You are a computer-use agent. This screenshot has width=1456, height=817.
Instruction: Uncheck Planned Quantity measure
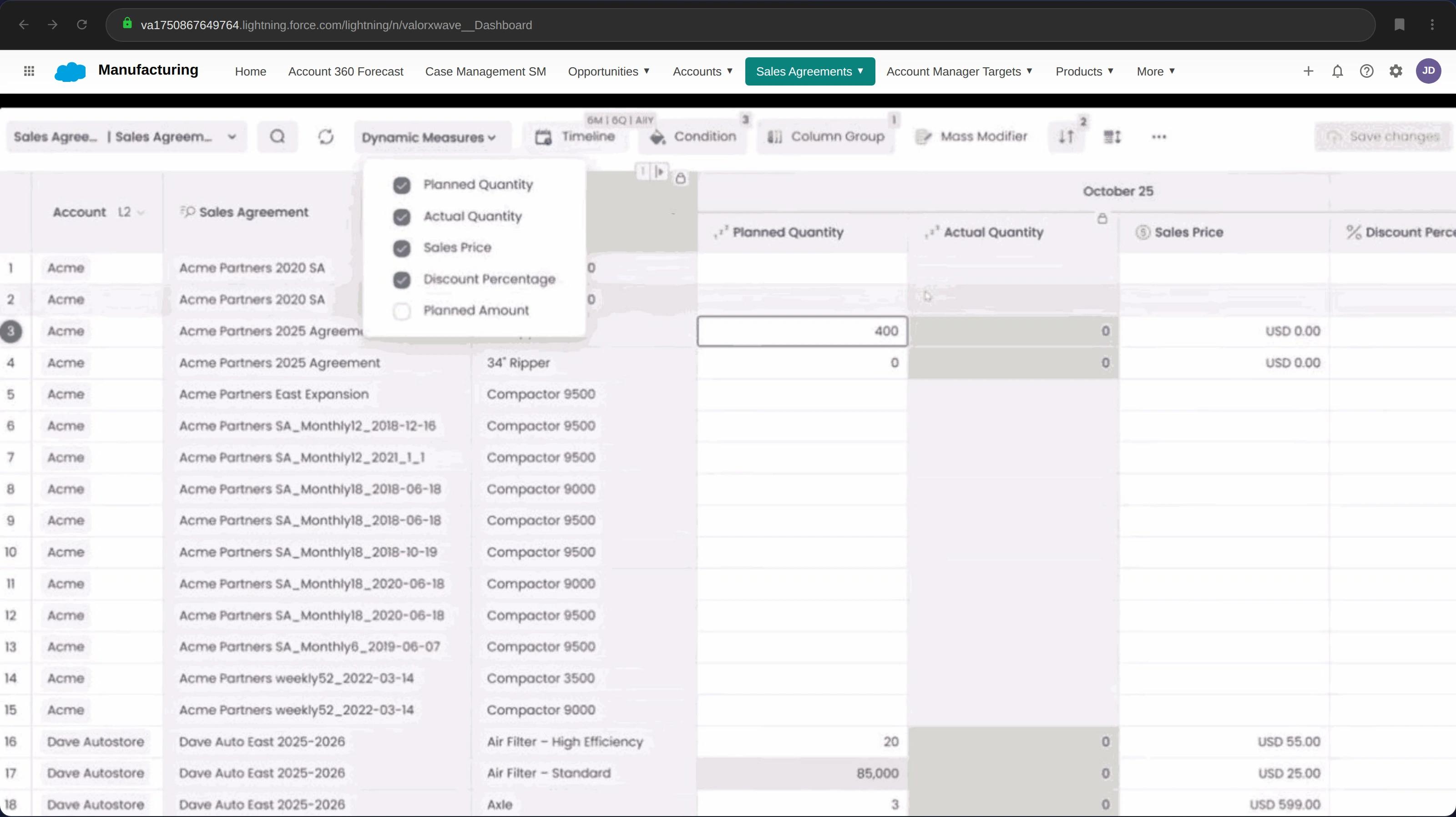click(x=402, y=185)
